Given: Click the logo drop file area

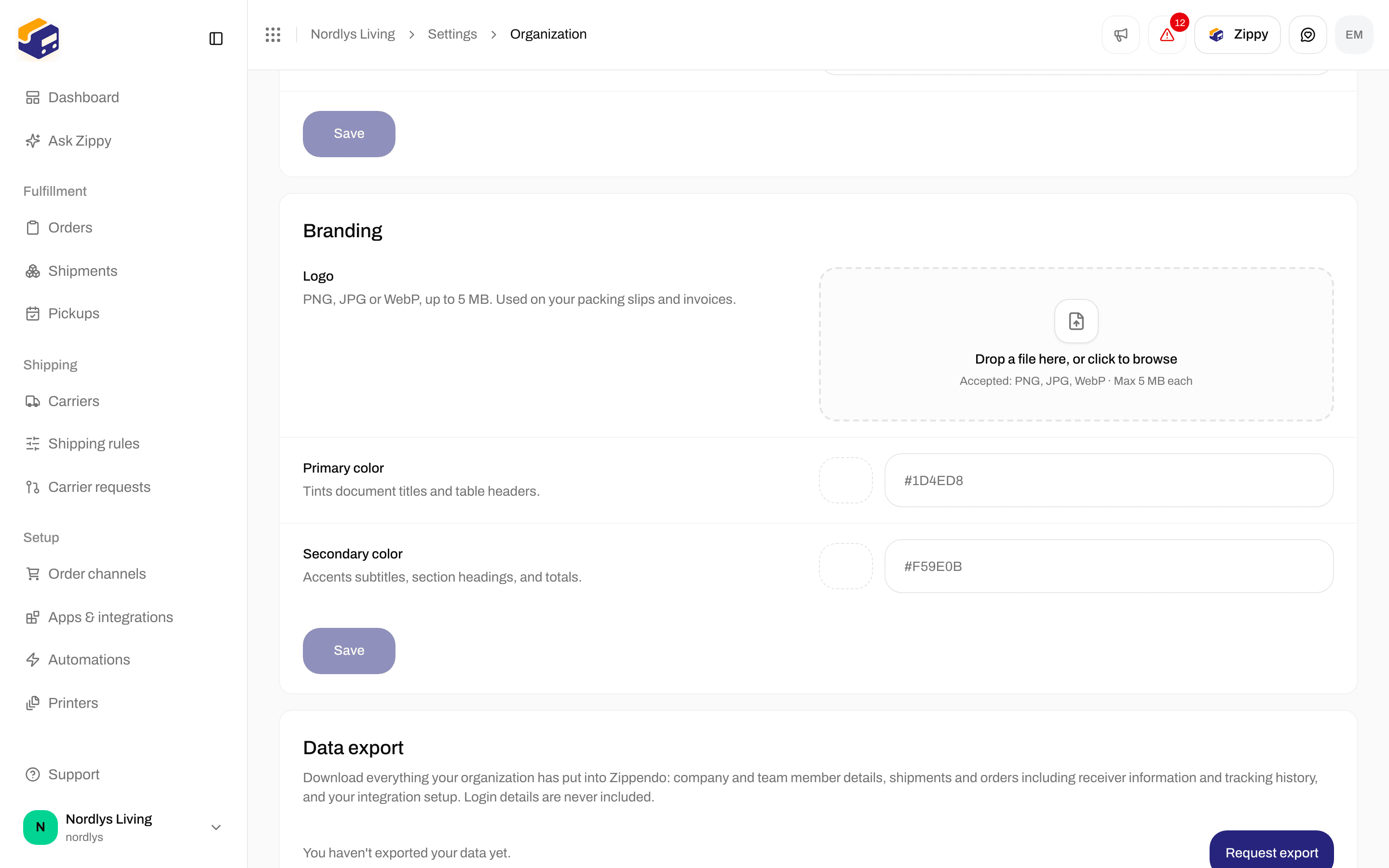Looking at the screenshot, I should (1076, 344).
